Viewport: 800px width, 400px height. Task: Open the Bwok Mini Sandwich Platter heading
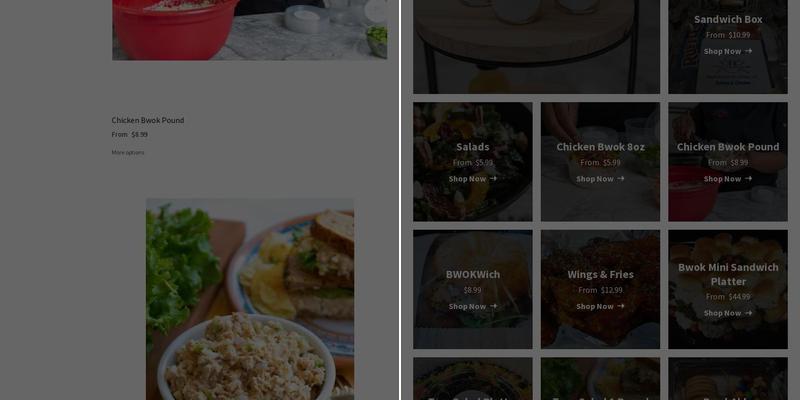point(728,274)
